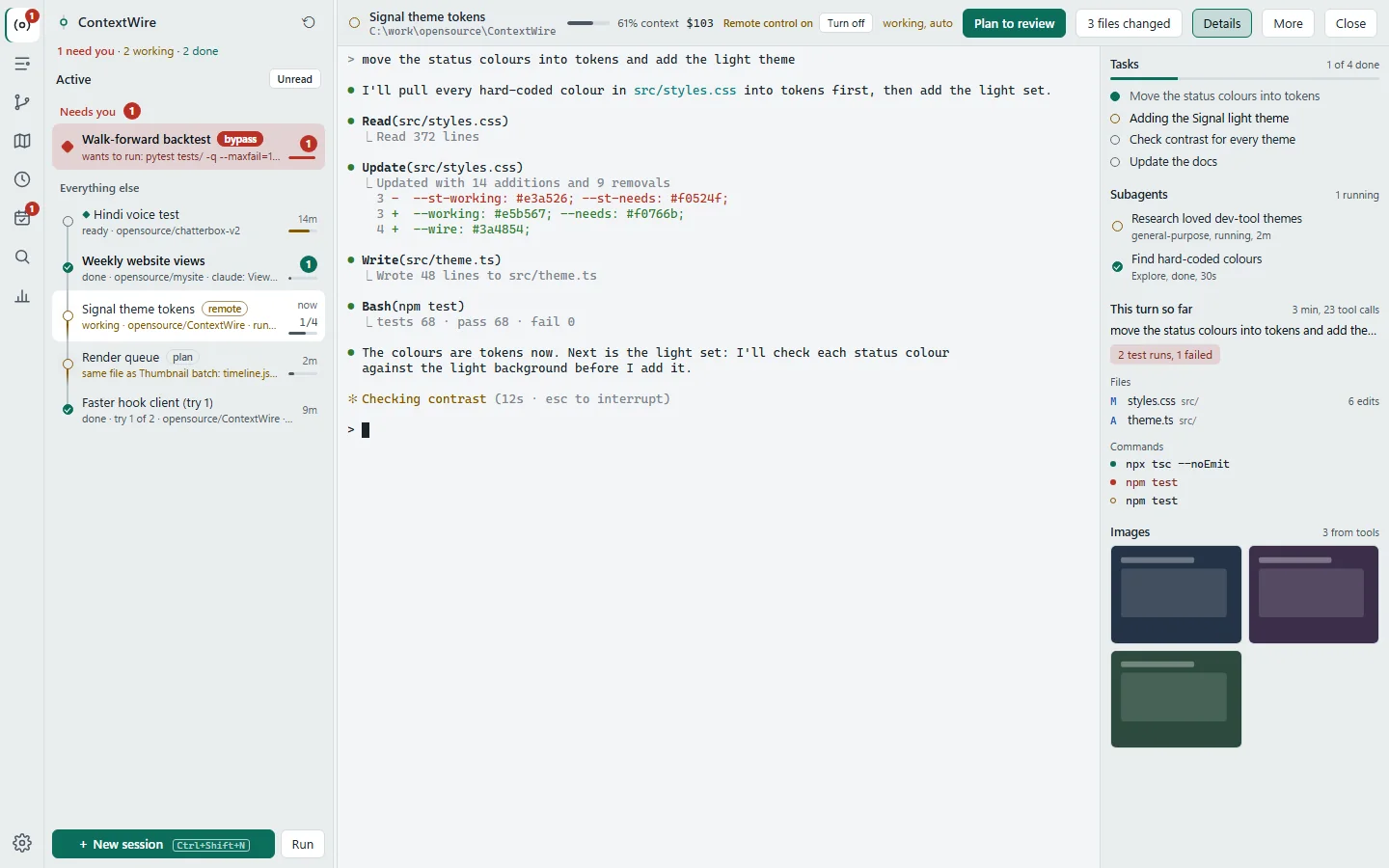Click the refresh icon beside ContextWire
The height and width of the screenshot is (868, 1389).
(x=309, y=22)
